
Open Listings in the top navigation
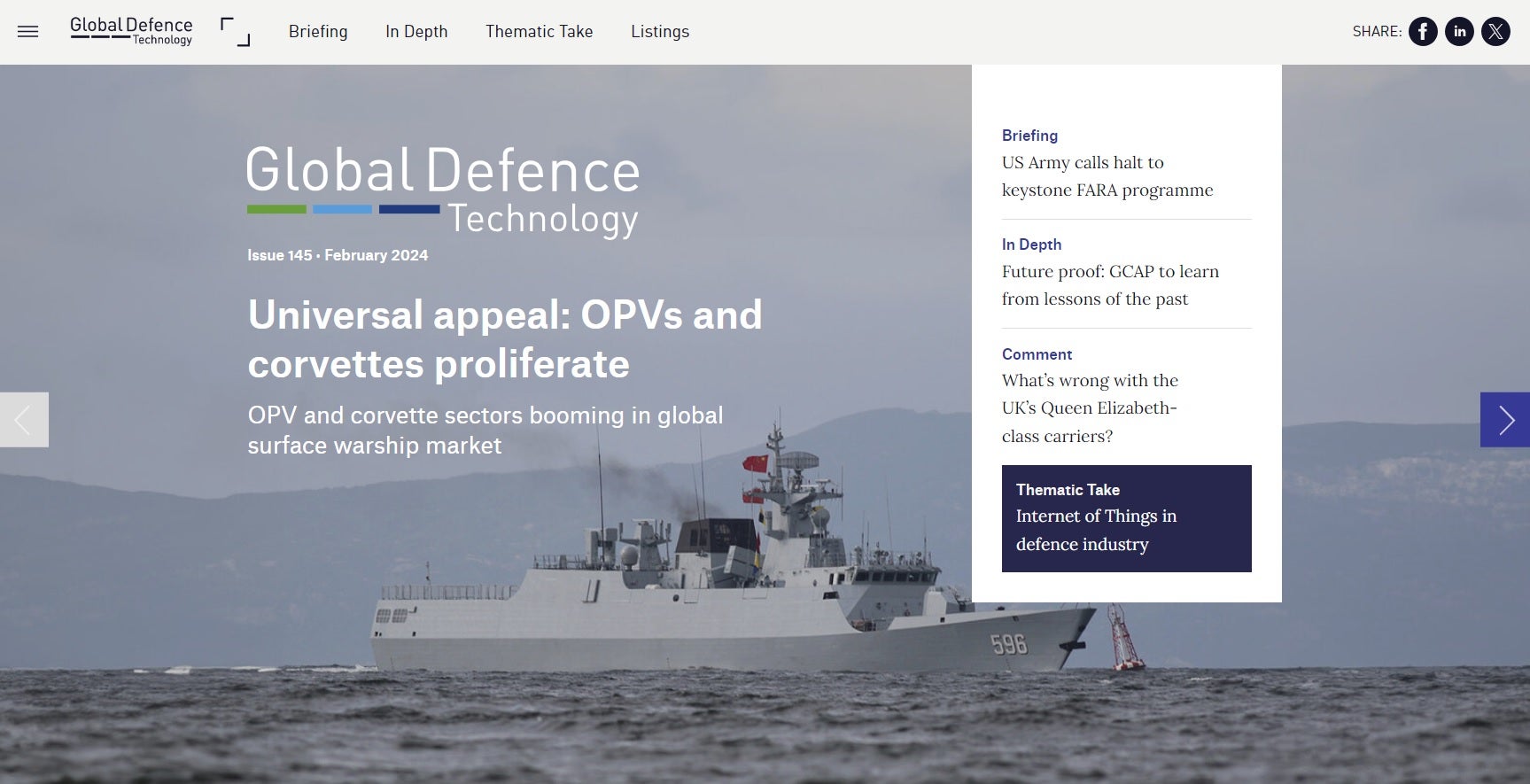coord(660,32)
